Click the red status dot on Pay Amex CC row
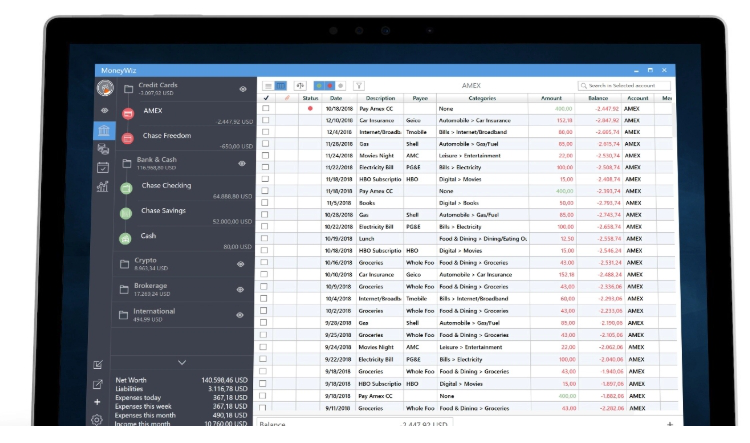This screenshot has height=443, width=750. coord(310,109)
